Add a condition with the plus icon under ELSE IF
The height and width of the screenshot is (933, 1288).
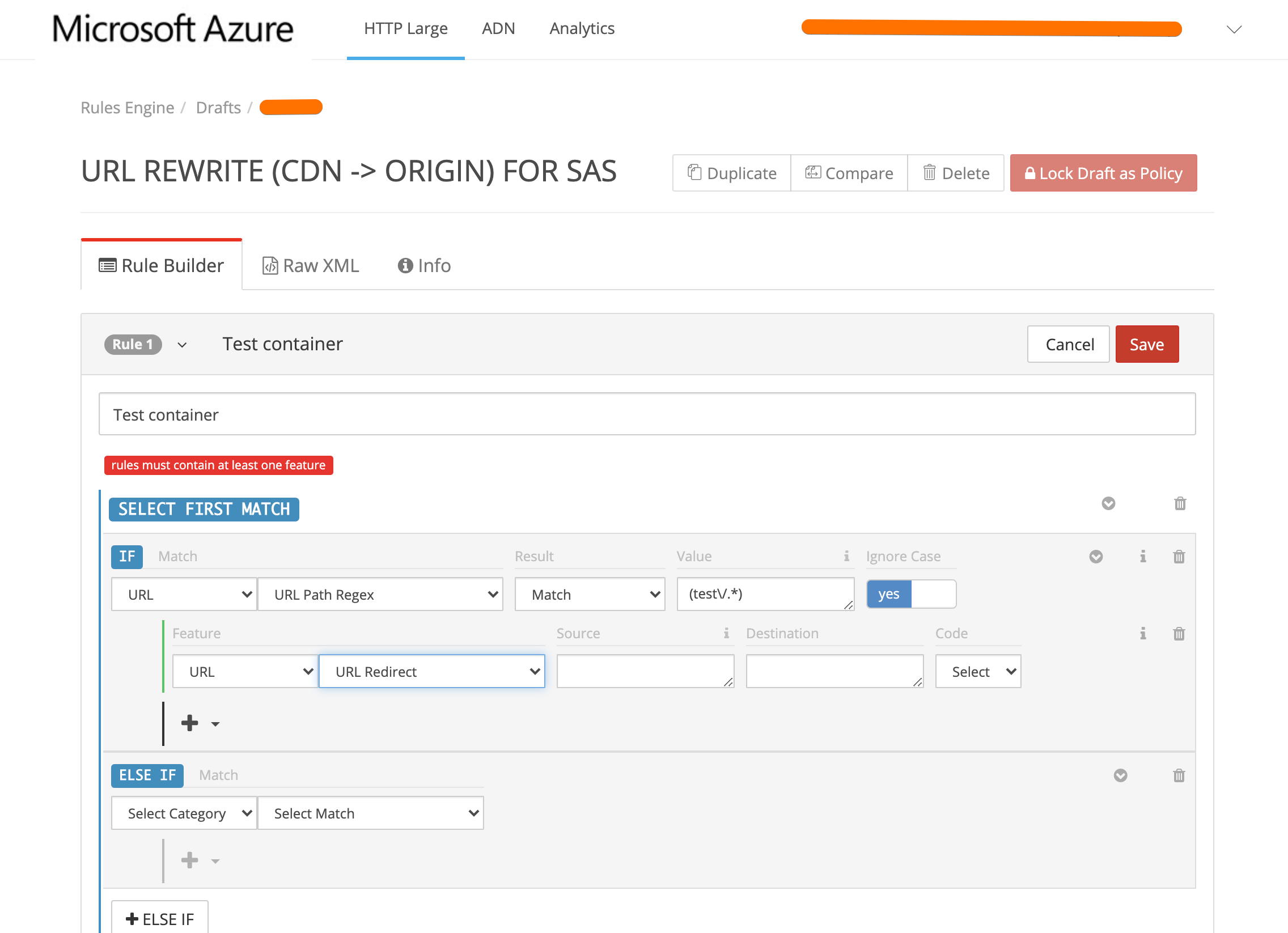(x=190, y=859)
